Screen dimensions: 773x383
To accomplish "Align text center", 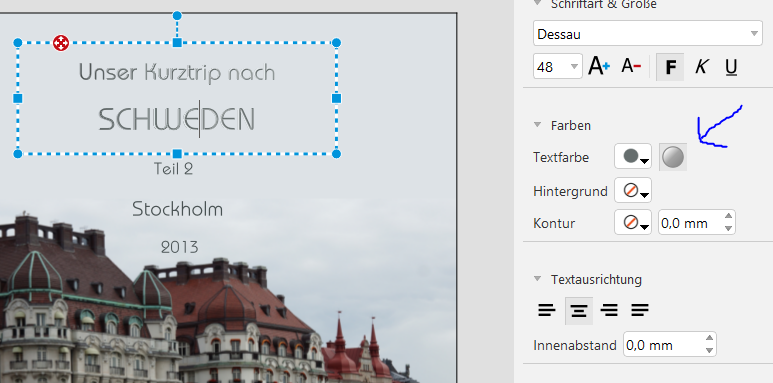I will [579, 311].
